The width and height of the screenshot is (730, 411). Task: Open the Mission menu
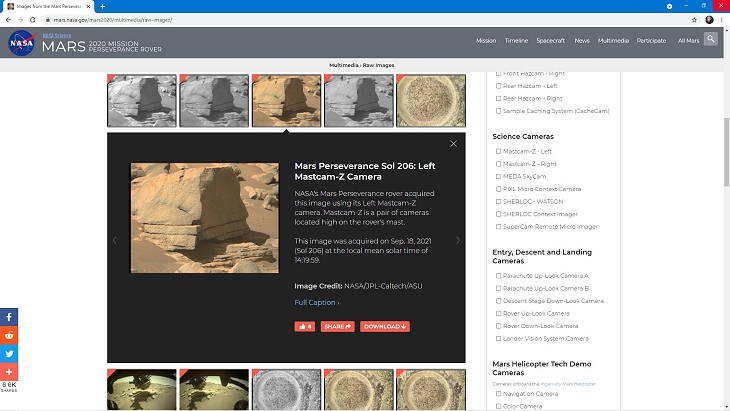click(486, 40)
